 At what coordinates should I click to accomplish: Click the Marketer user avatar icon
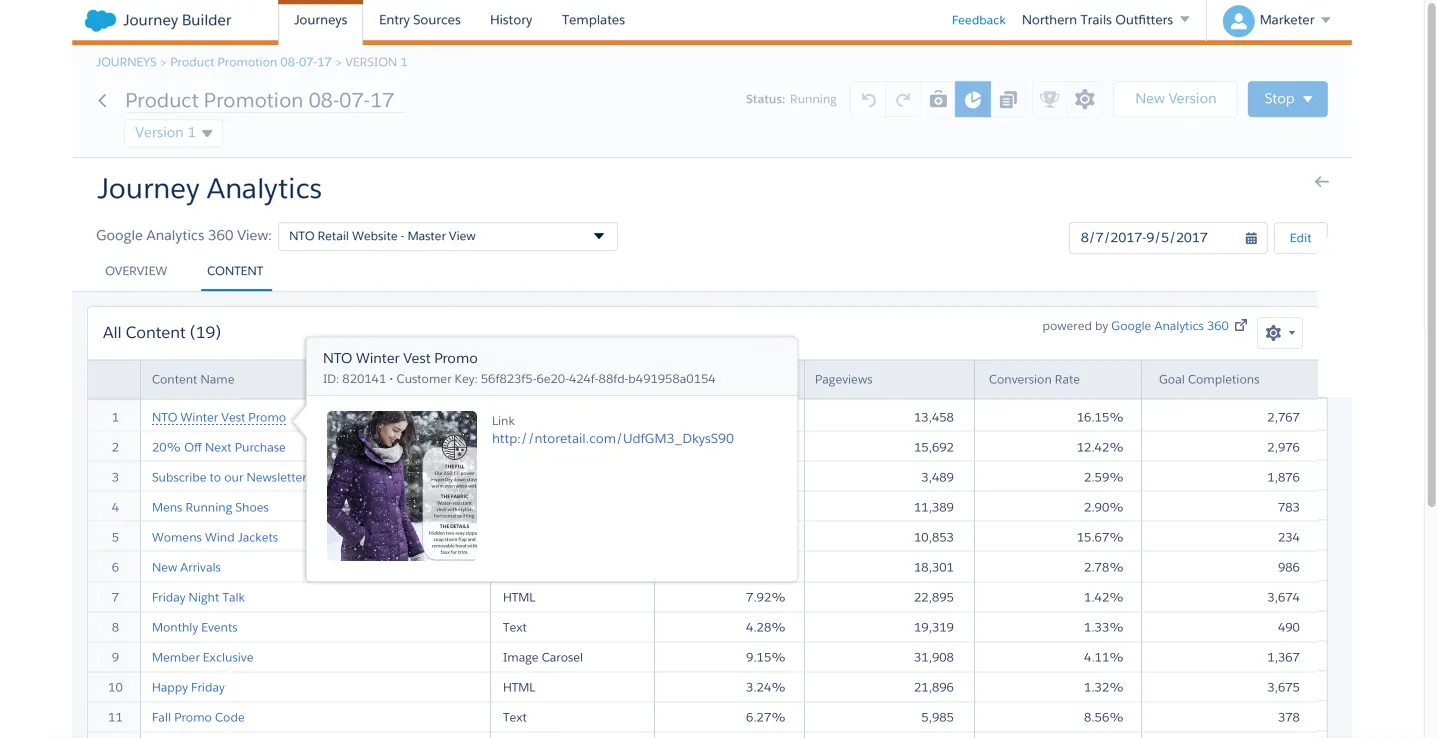1238,20
